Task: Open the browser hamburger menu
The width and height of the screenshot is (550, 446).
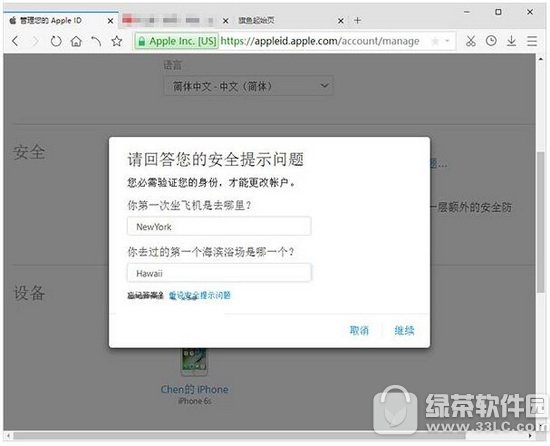Action: pyautogui.click(x=532, y=41)
